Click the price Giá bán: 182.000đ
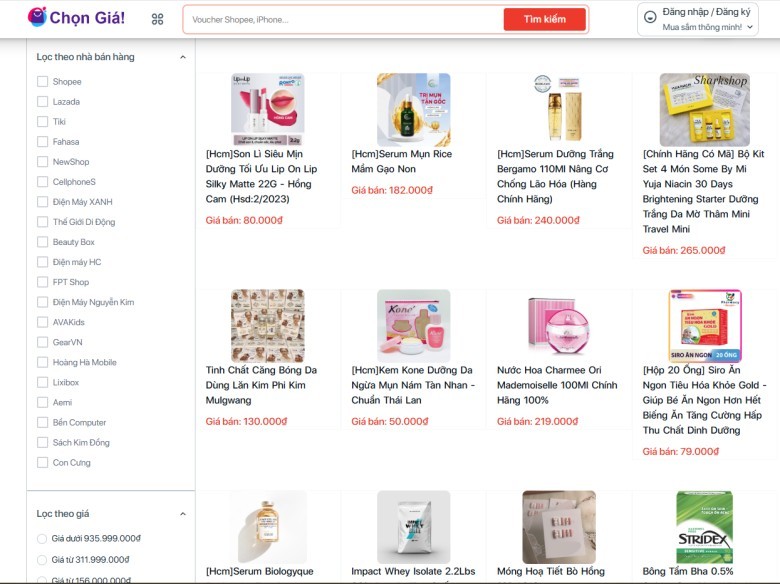 [x=392, y=191]
